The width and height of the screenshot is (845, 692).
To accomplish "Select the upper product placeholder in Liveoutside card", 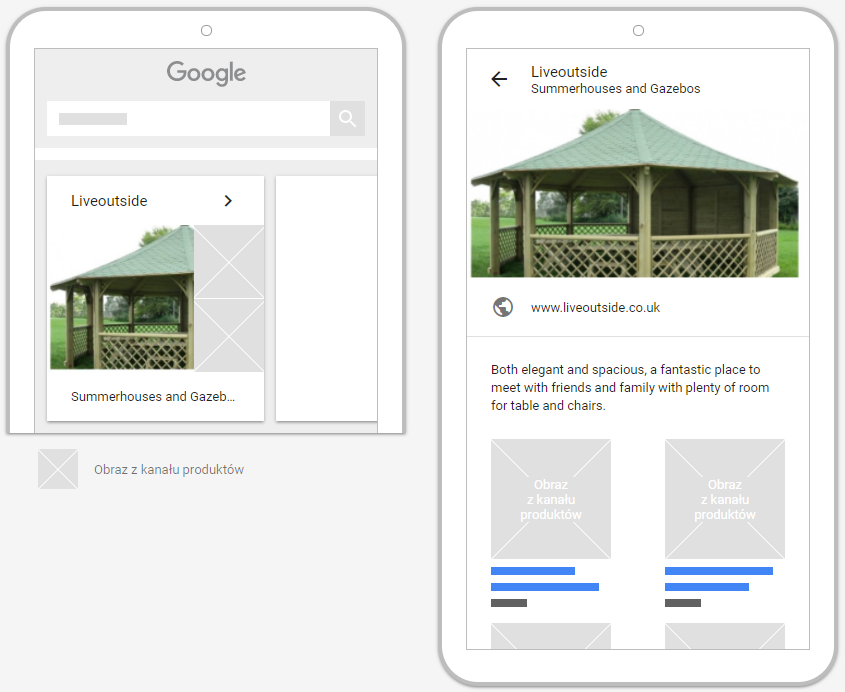I will [x=229, y=262].
